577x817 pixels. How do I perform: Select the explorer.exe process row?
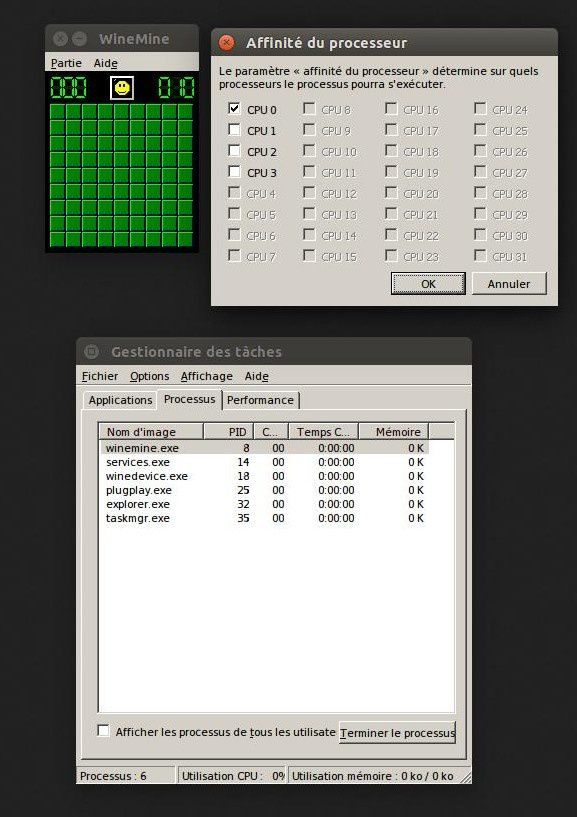(264, 504)
